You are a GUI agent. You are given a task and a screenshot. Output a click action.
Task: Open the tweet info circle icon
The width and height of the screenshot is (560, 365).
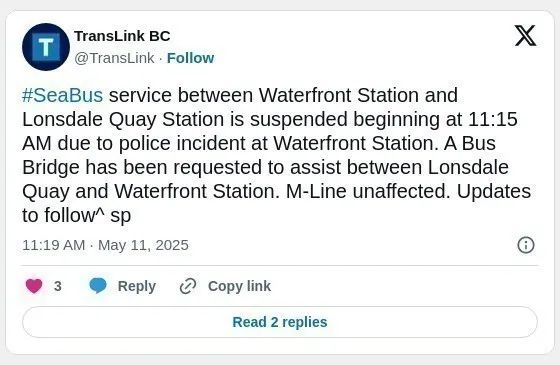(526, 245)
